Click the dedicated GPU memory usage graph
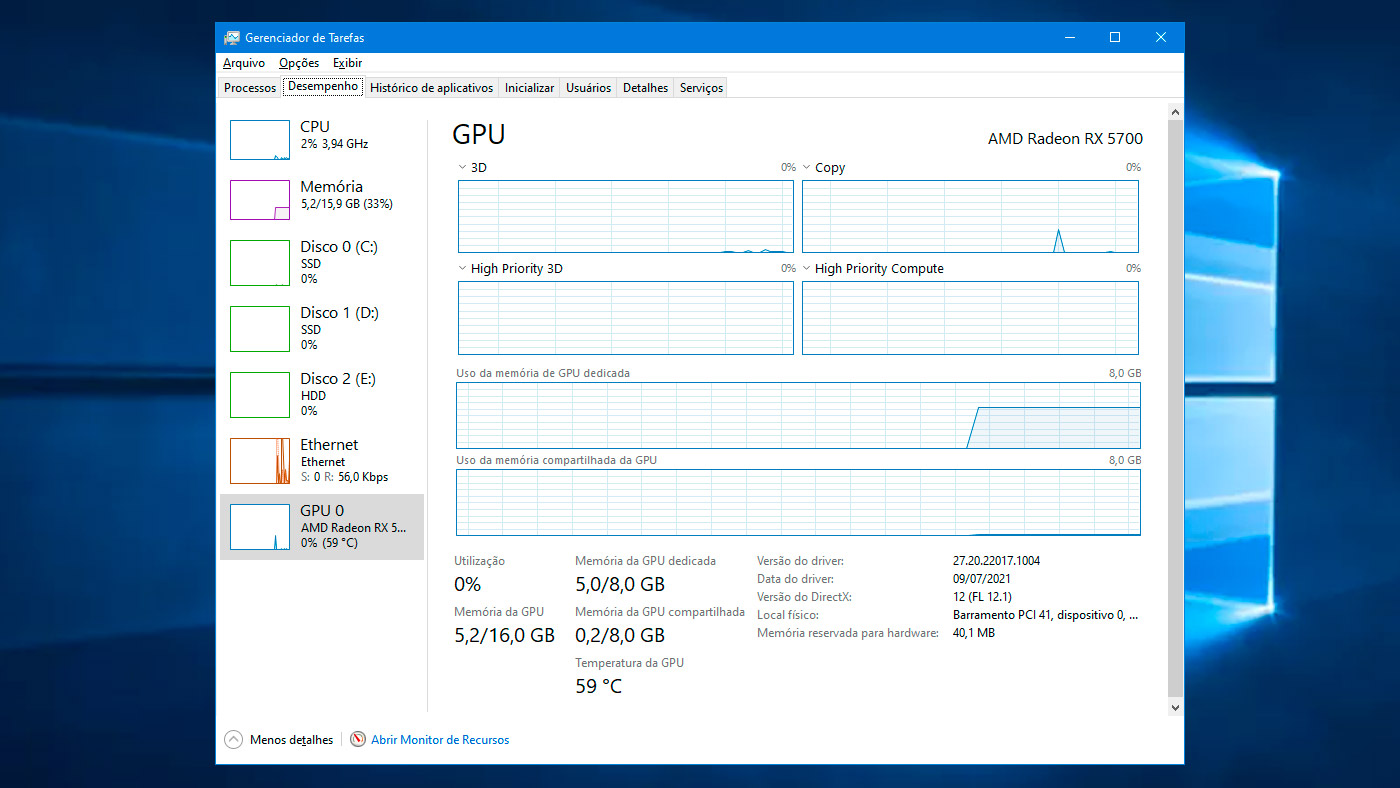Screen dimensions: 1400x788 798,415
